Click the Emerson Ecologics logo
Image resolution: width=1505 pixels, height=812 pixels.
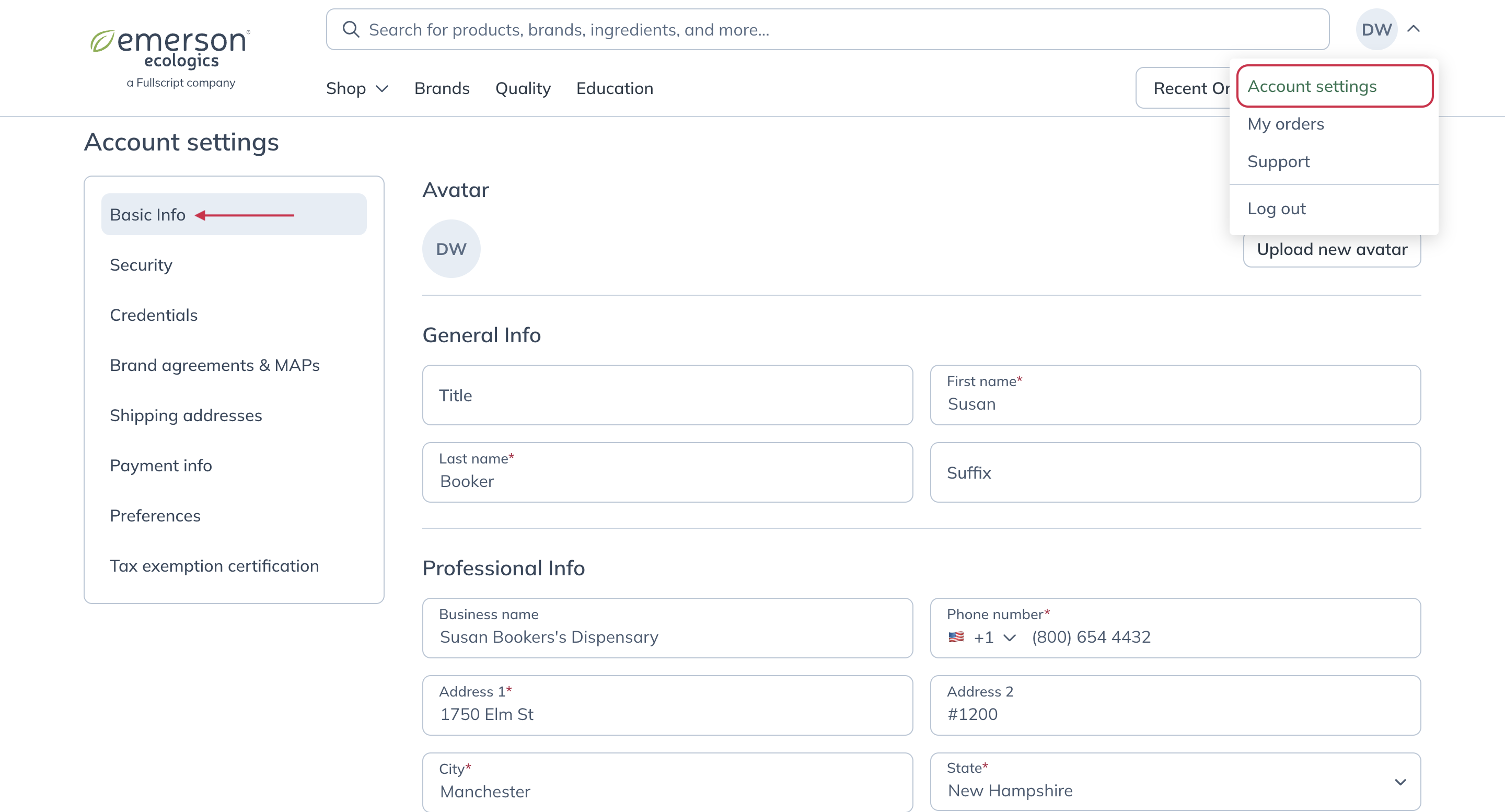tap(170, 58)
